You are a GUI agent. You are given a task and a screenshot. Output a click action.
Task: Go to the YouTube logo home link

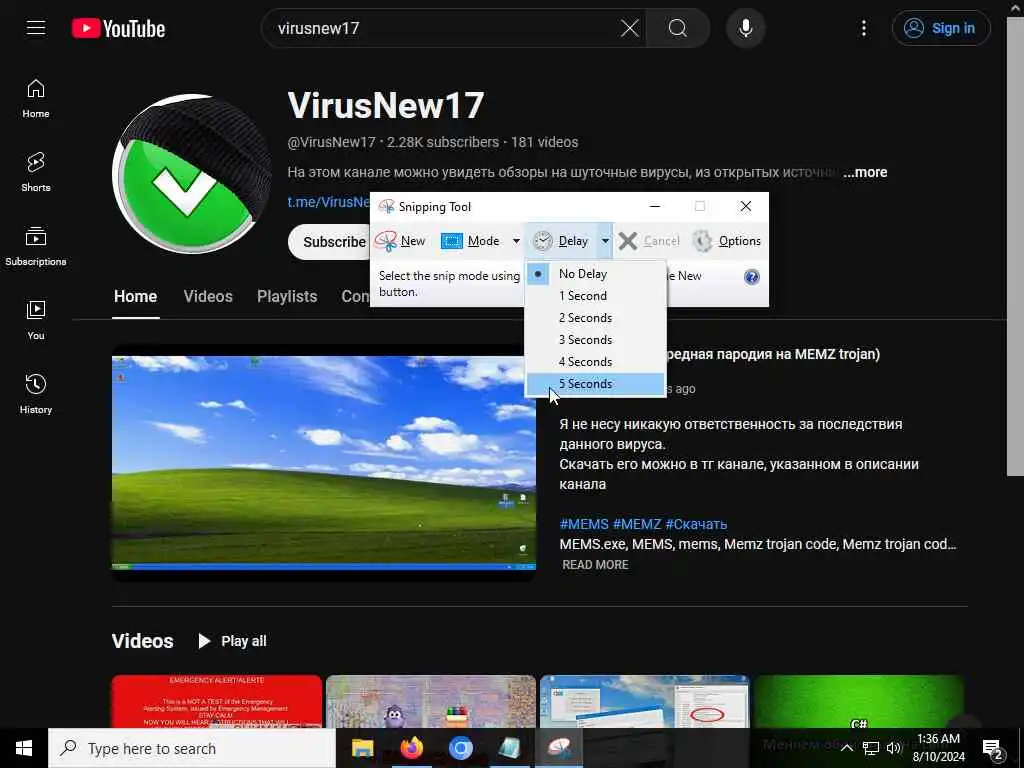tap(118, 29)
